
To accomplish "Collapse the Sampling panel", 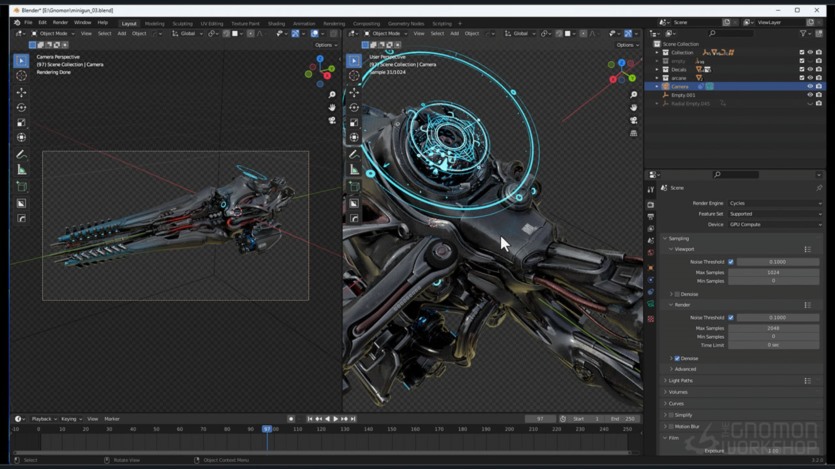I will [x=676, y=238].
